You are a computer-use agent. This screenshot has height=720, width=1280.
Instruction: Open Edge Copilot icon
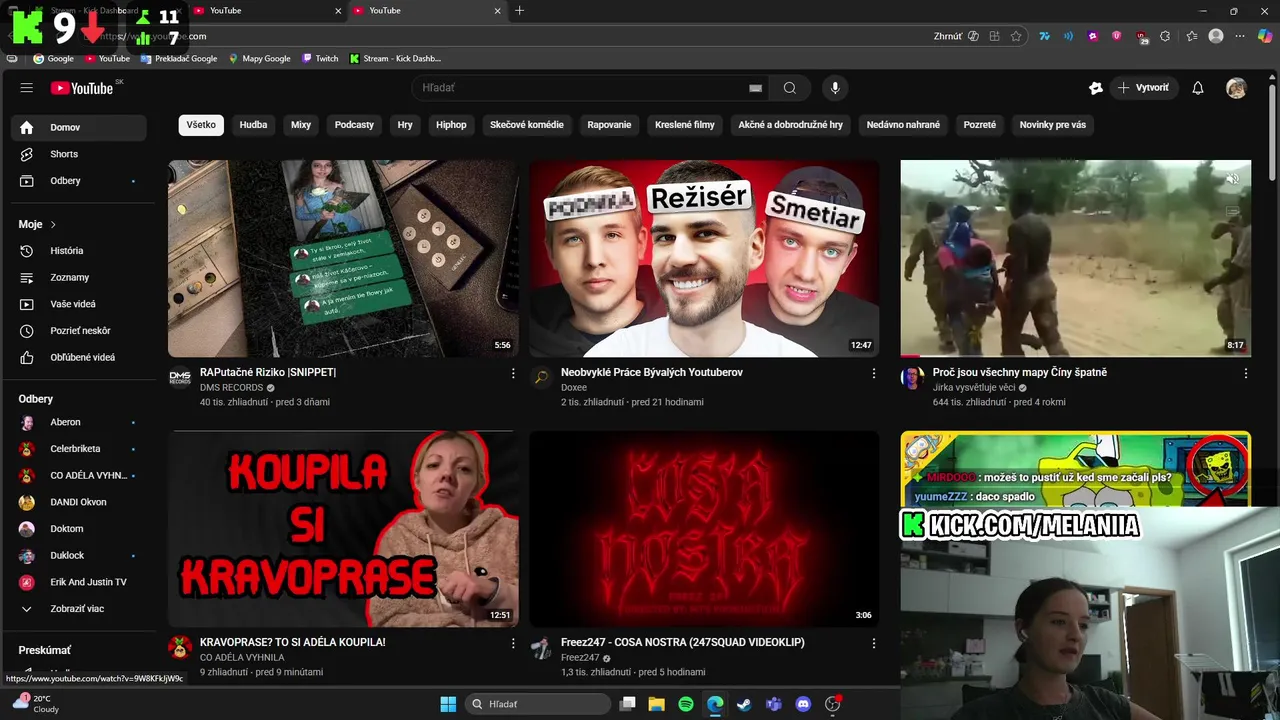click(1265, 36)
